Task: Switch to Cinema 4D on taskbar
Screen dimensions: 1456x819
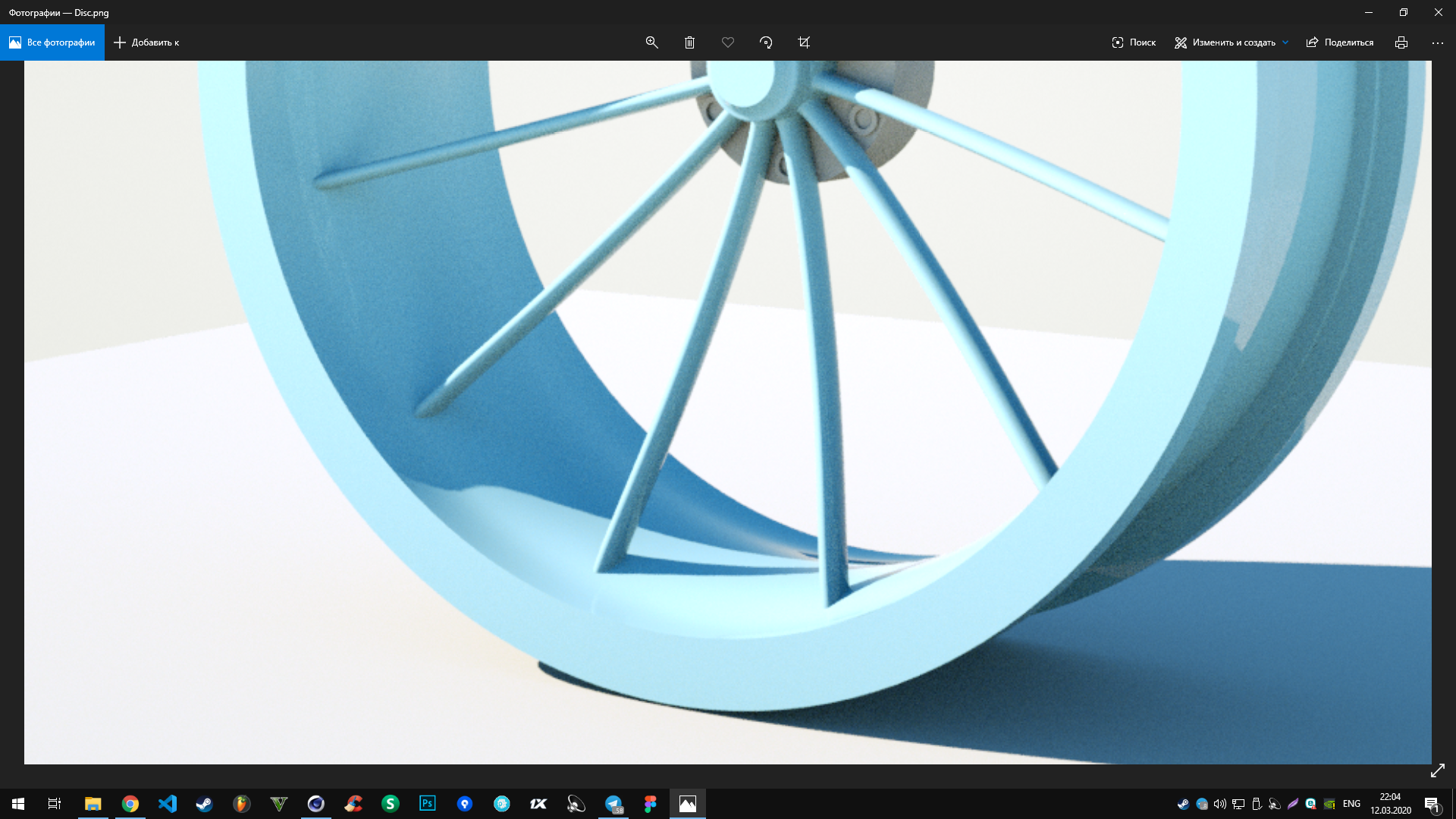Action: pos(316,804)
